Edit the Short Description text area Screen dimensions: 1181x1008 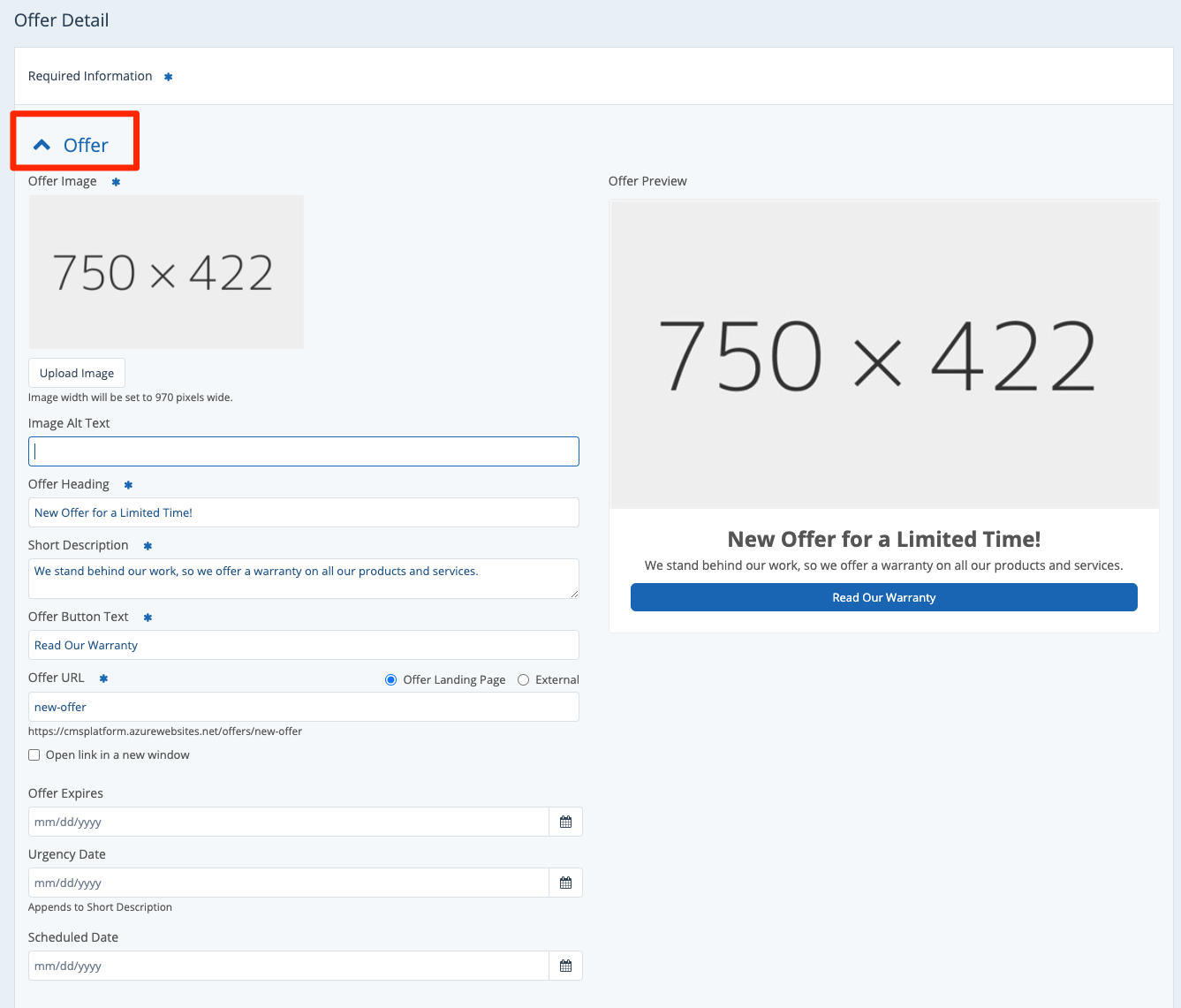click(x=303, y=578)
